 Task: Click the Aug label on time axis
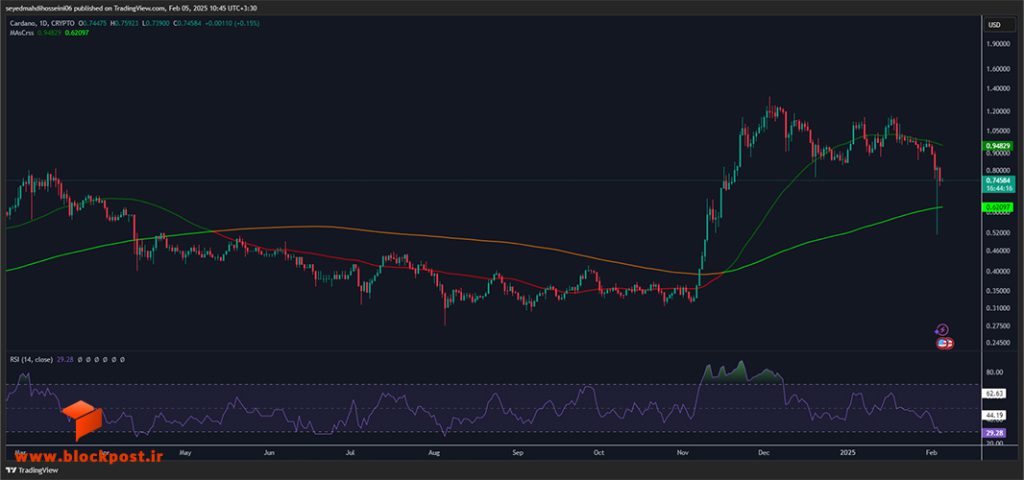434,451
